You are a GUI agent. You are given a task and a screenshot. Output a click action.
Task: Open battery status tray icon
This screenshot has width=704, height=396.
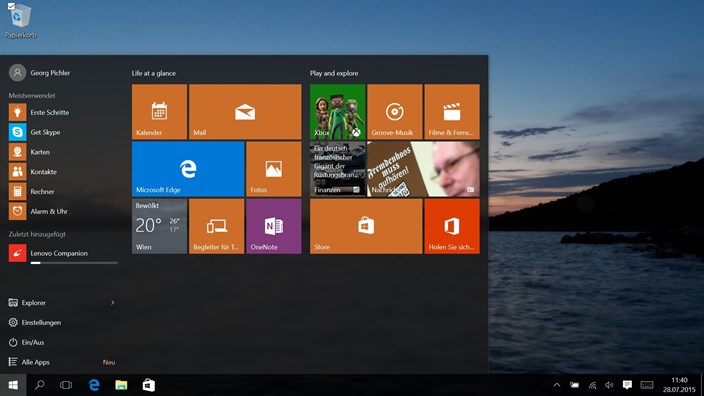574,385
